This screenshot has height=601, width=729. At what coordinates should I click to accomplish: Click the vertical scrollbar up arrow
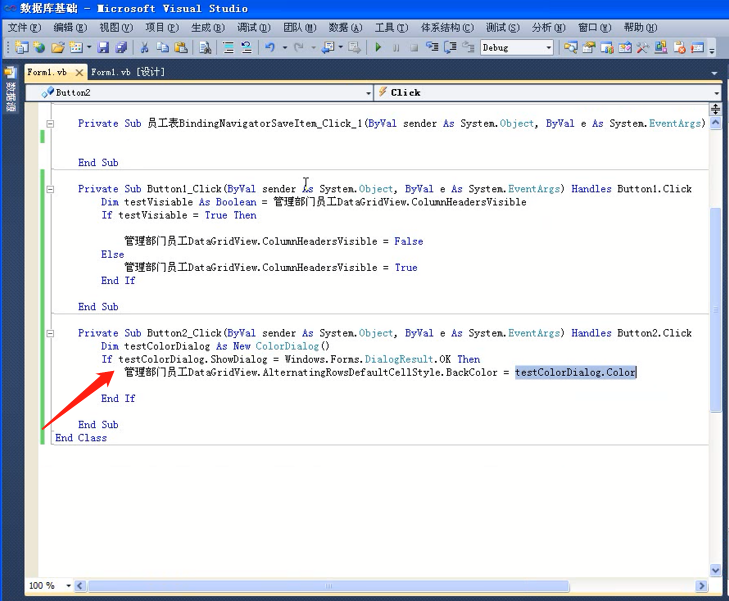pyautogui.click(x=716, y=123)
